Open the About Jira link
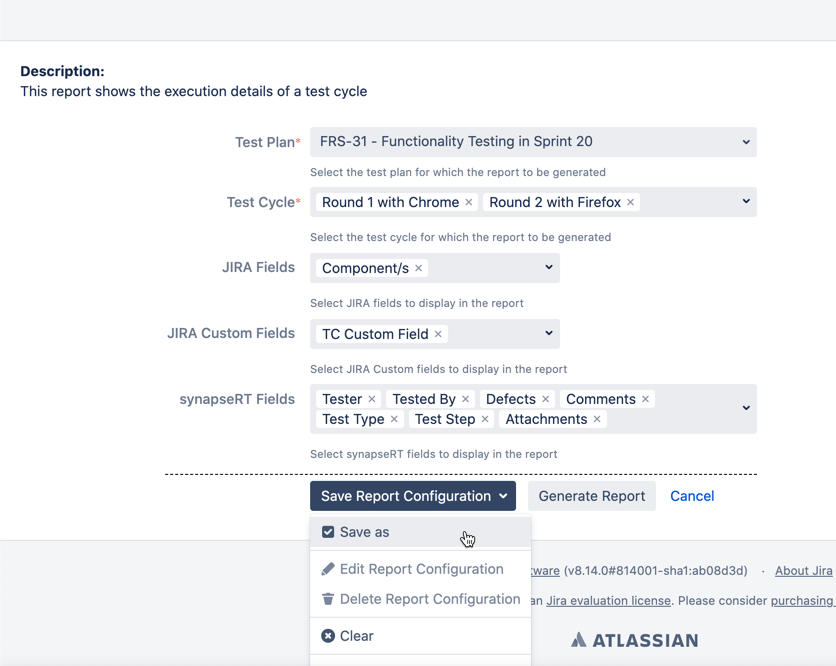This screenshot has height=666, width=836. pos(803,571)
